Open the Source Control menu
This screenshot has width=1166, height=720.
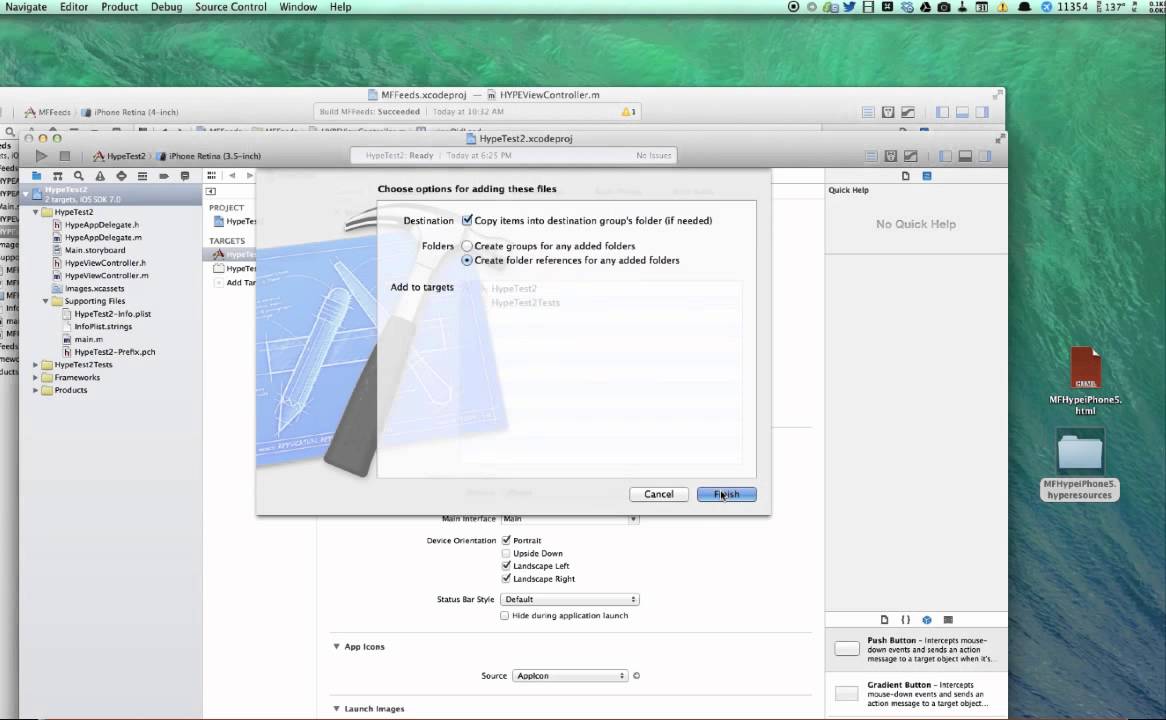[231, 7]
